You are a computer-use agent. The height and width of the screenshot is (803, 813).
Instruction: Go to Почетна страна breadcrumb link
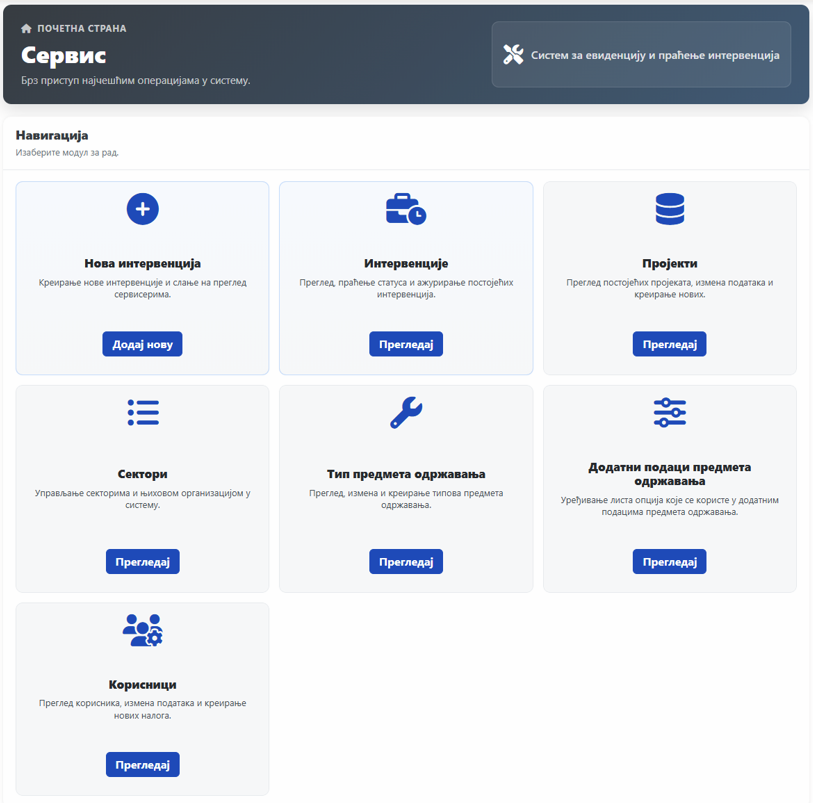(x=81, y=29)
